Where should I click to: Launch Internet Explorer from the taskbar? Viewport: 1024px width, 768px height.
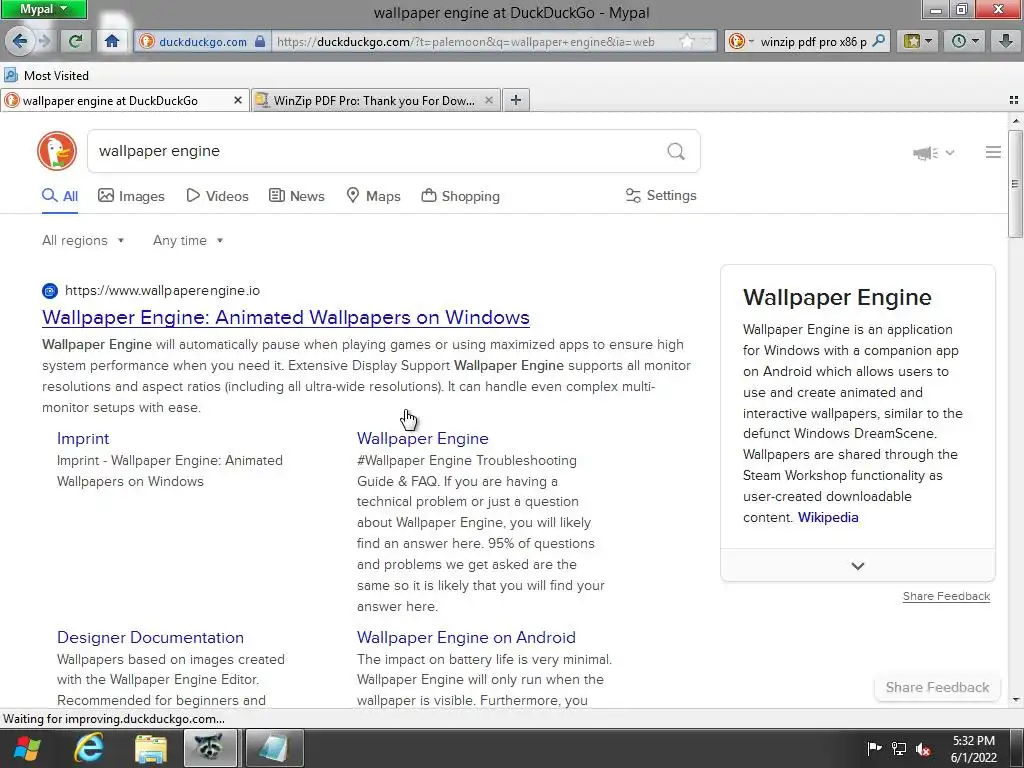pyautogui.click(x=88, y=748)
